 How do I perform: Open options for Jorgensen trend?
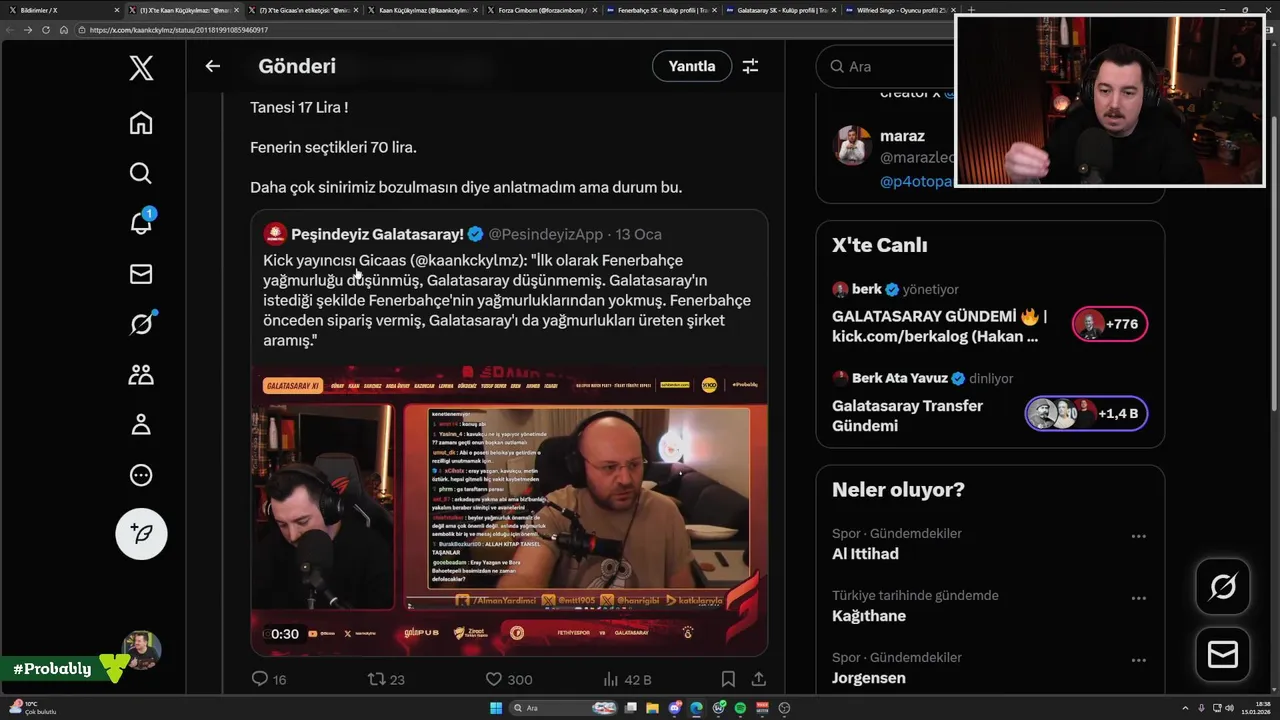point(1138,660)
